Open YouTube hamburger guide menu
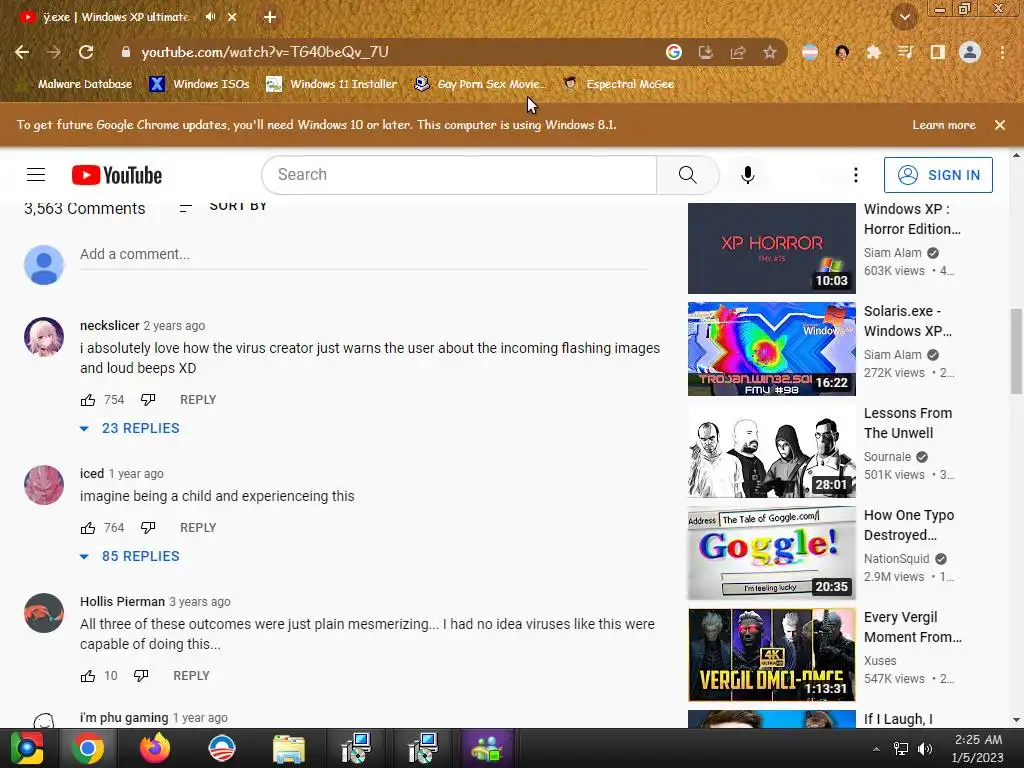 coord(36,174)
